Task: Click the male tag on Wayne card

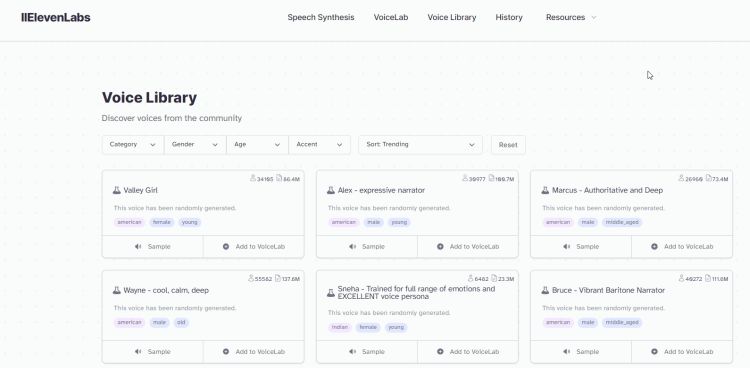Action: coord(159,323)
